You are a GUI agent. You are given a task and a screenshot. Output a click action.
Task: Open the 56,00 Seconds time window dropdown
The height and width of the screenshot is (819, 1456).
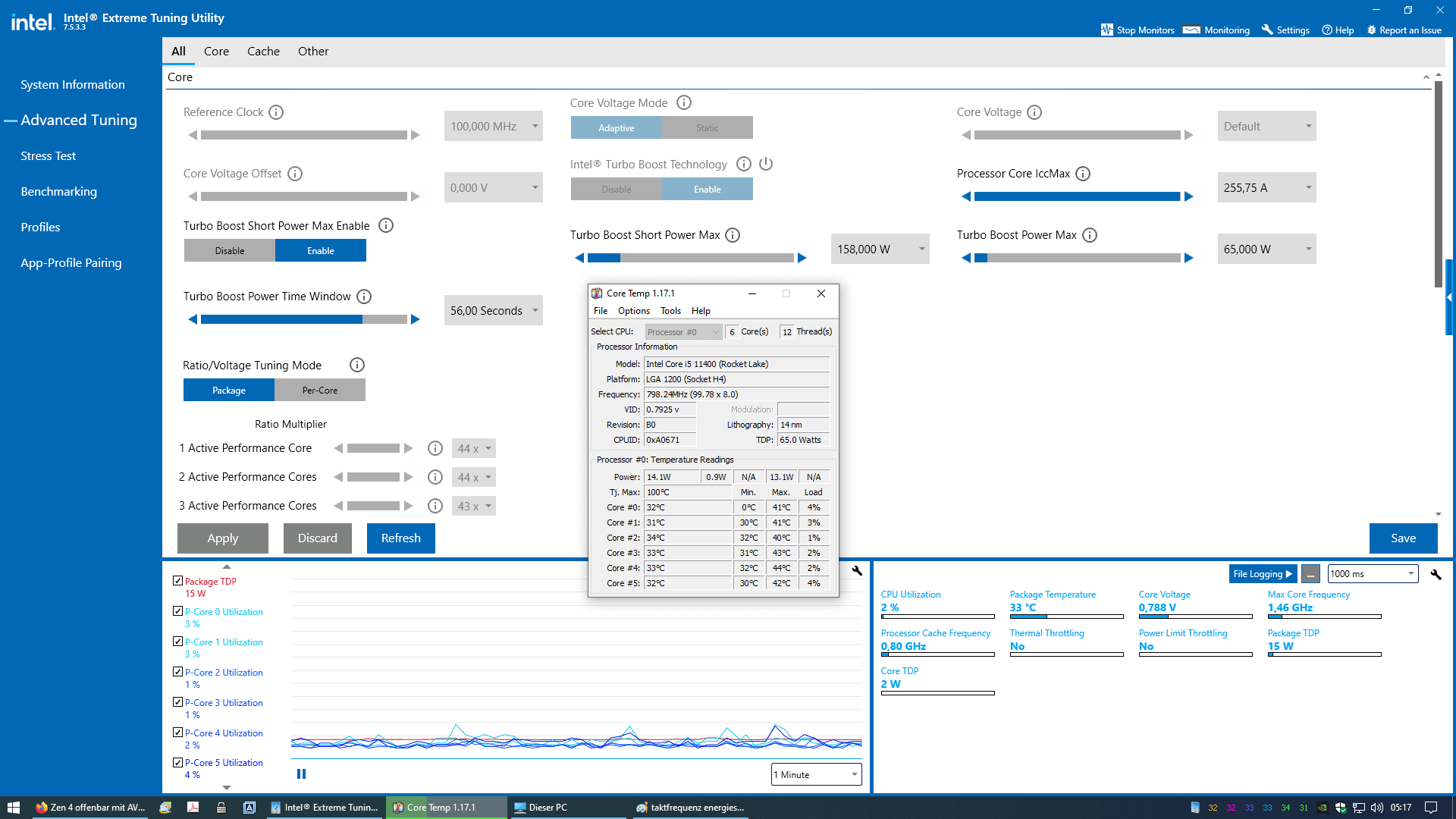493,310
